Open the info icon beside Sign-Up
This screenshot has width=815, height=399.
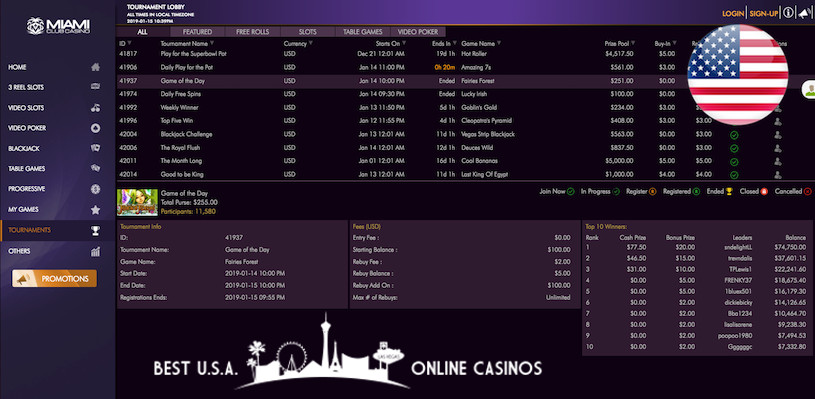tap(788, 13)
